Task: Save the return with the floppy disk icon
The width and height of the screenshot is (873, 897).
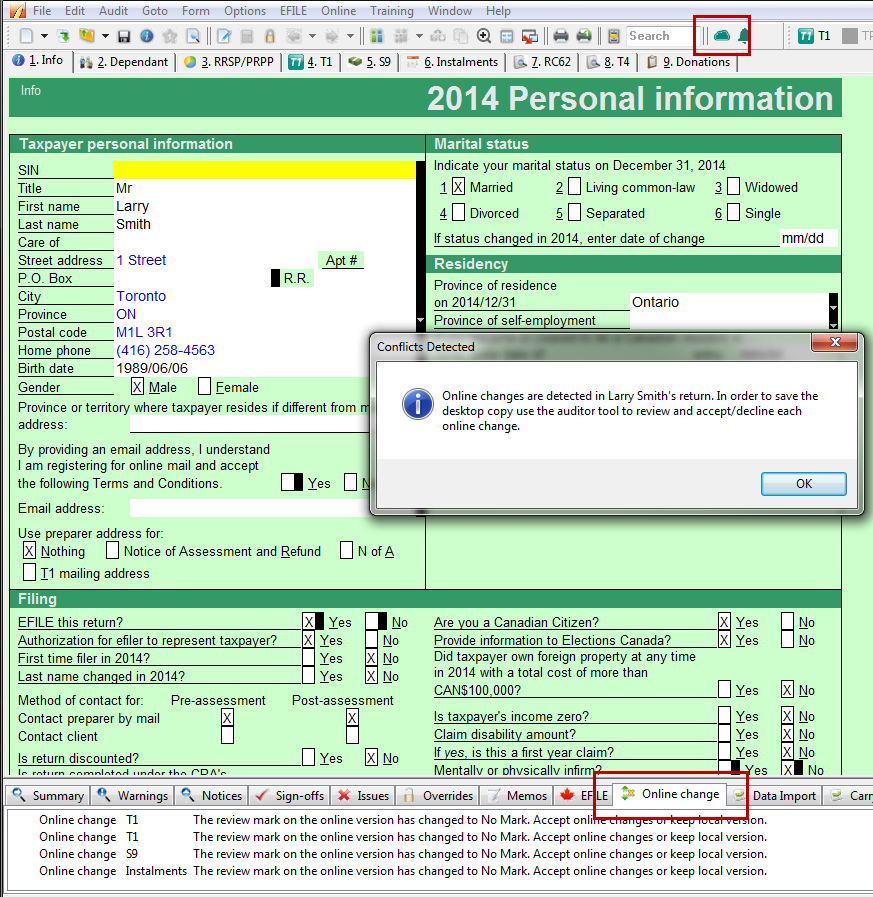Action: tap(124, 37)
